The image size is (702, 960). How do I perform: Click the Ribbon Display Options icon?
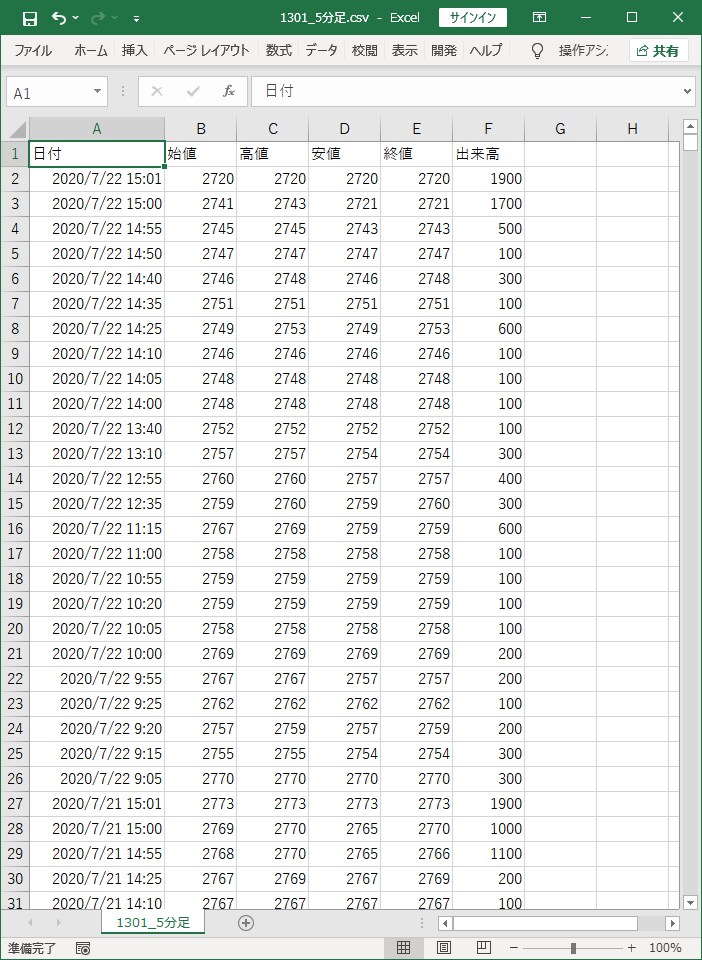click(539, 17)
